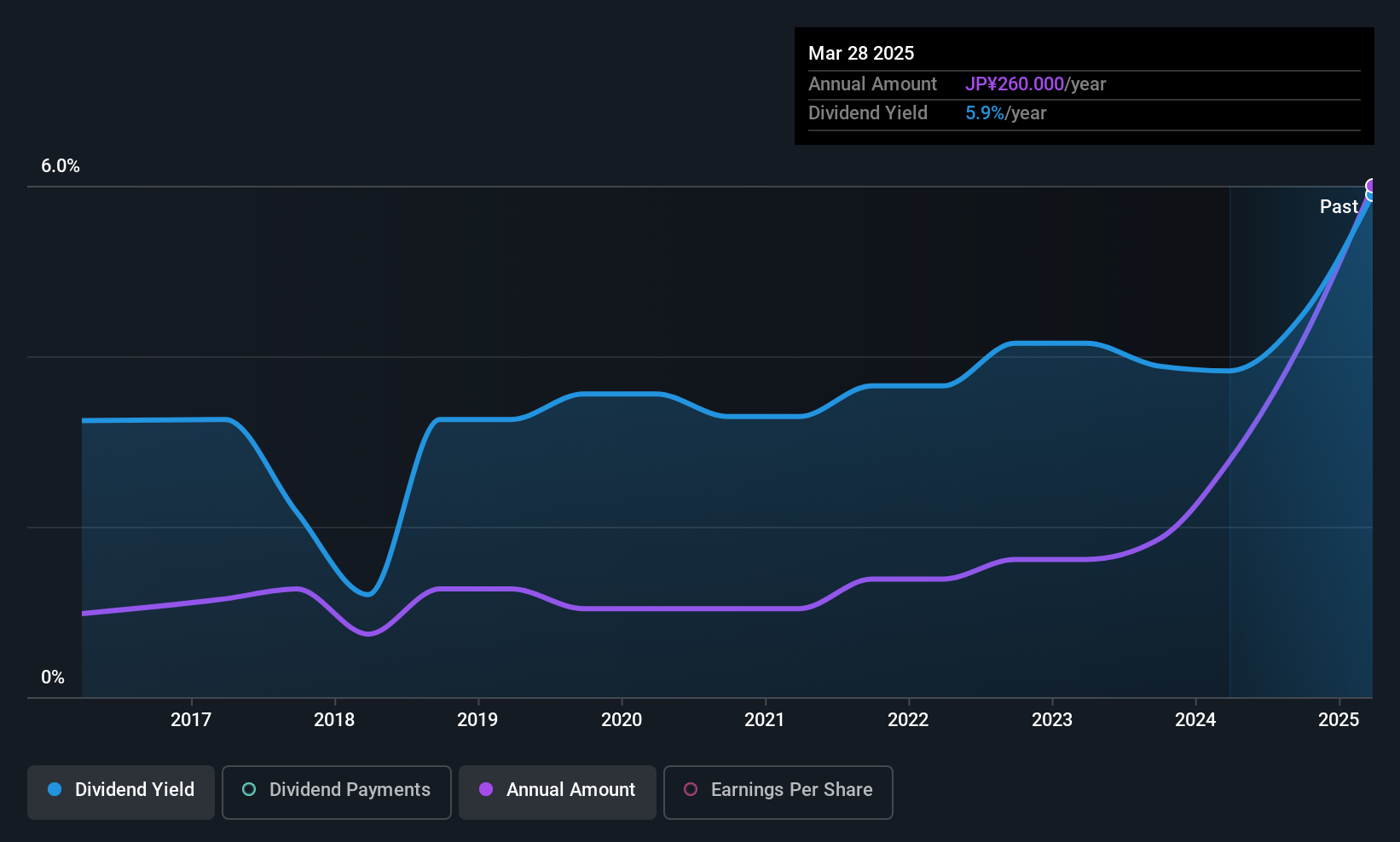The width and height of the screenshot is (1400, 842).
Task: Click the "Past" region label
Action: (x=1339, y=206)
